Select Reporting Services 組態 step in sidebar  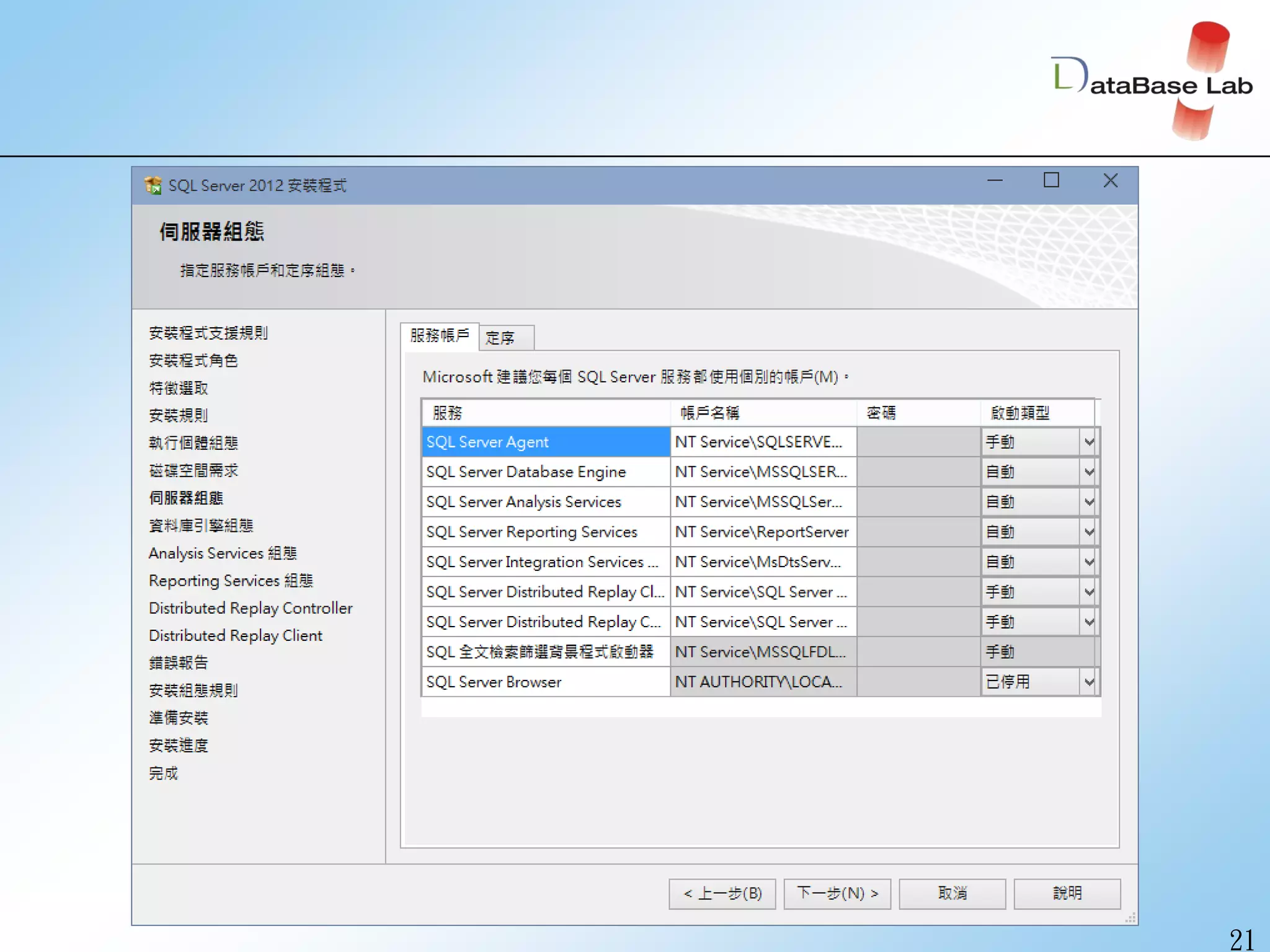click(x=231, y=581)
